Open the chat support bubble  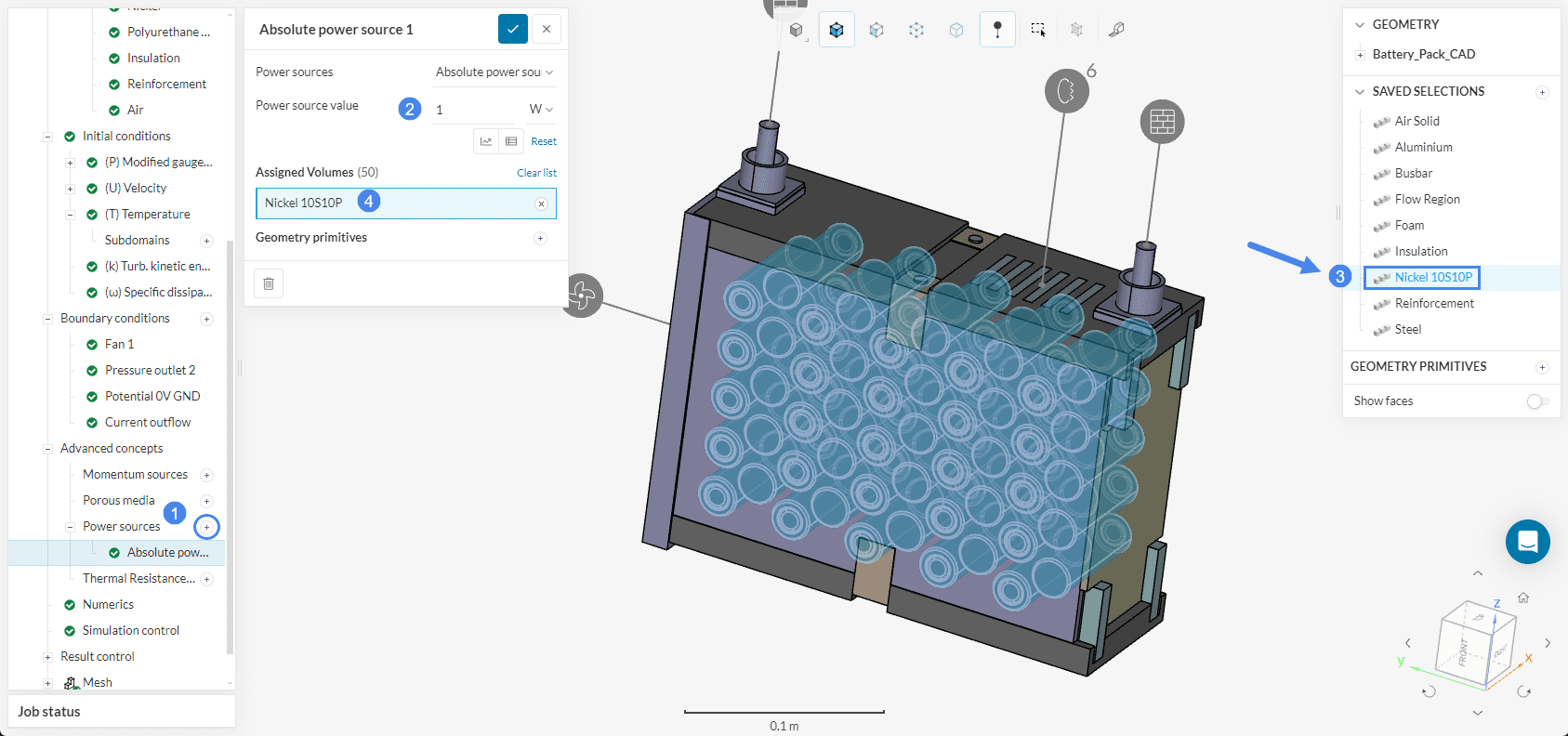pos(1527,542)
